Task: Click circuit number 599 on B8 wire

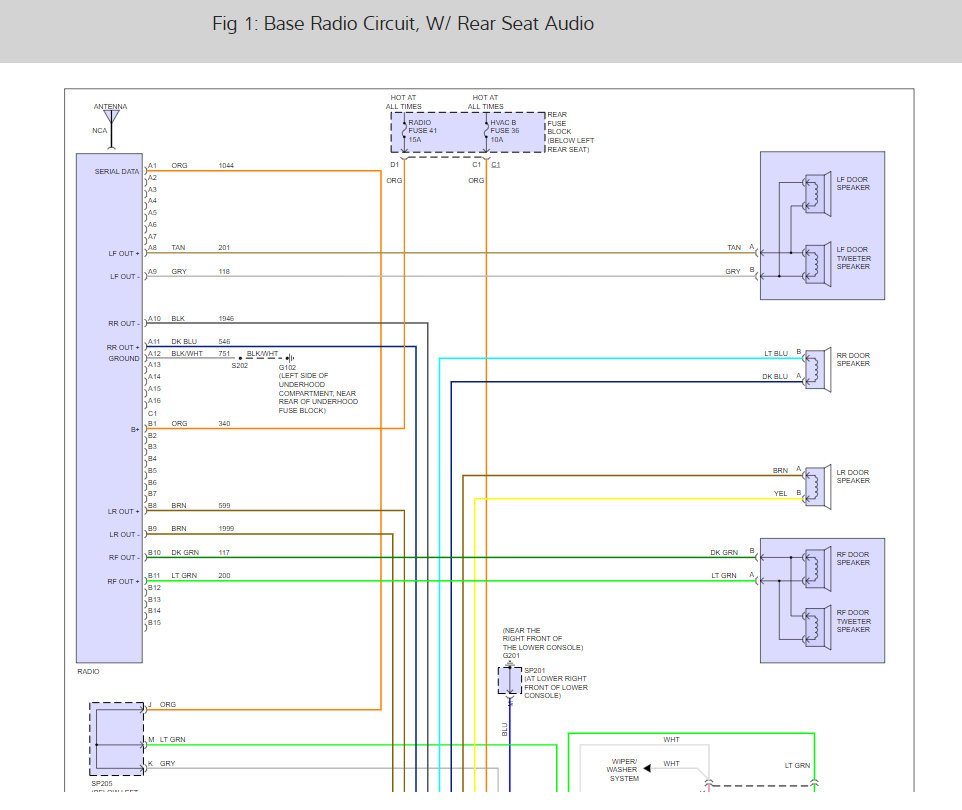Action: [224, 506]
